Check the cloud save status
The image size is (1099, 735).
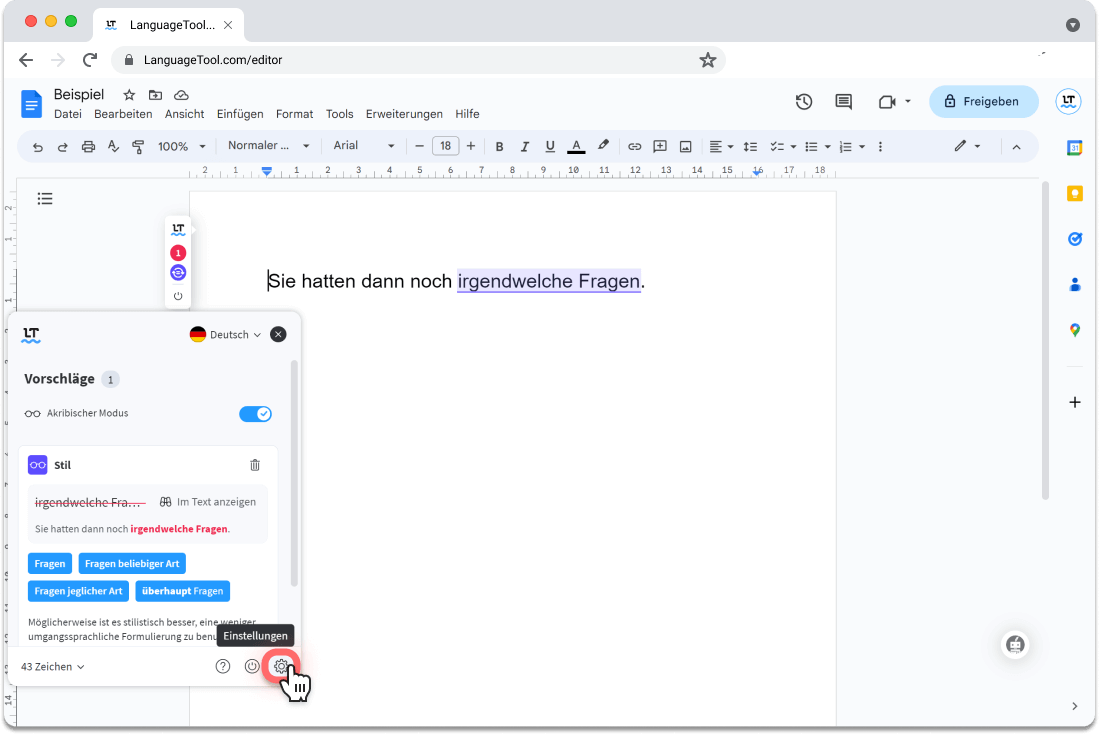182,95
